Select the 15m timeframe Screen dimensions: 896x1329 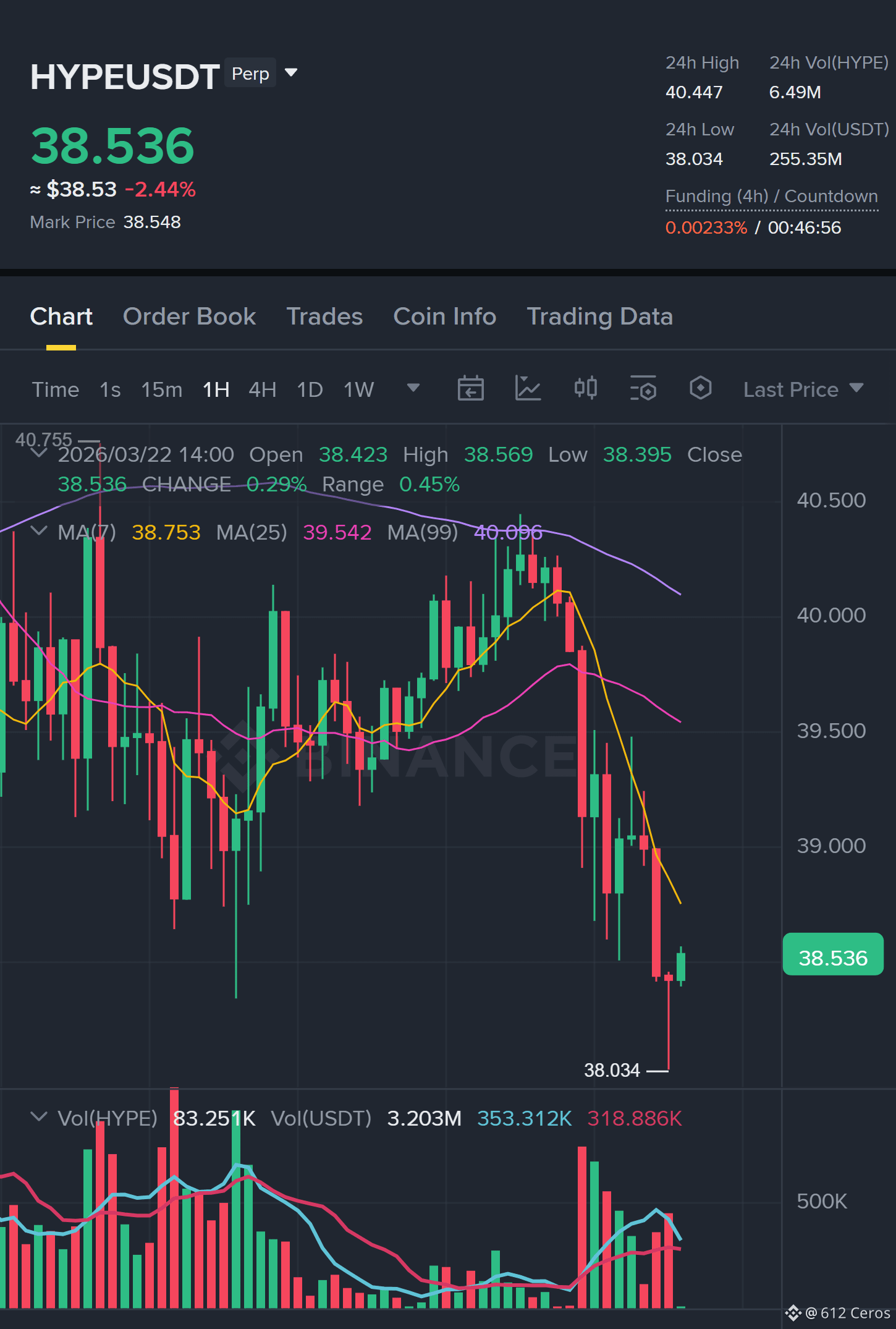[x=162, y=389]
